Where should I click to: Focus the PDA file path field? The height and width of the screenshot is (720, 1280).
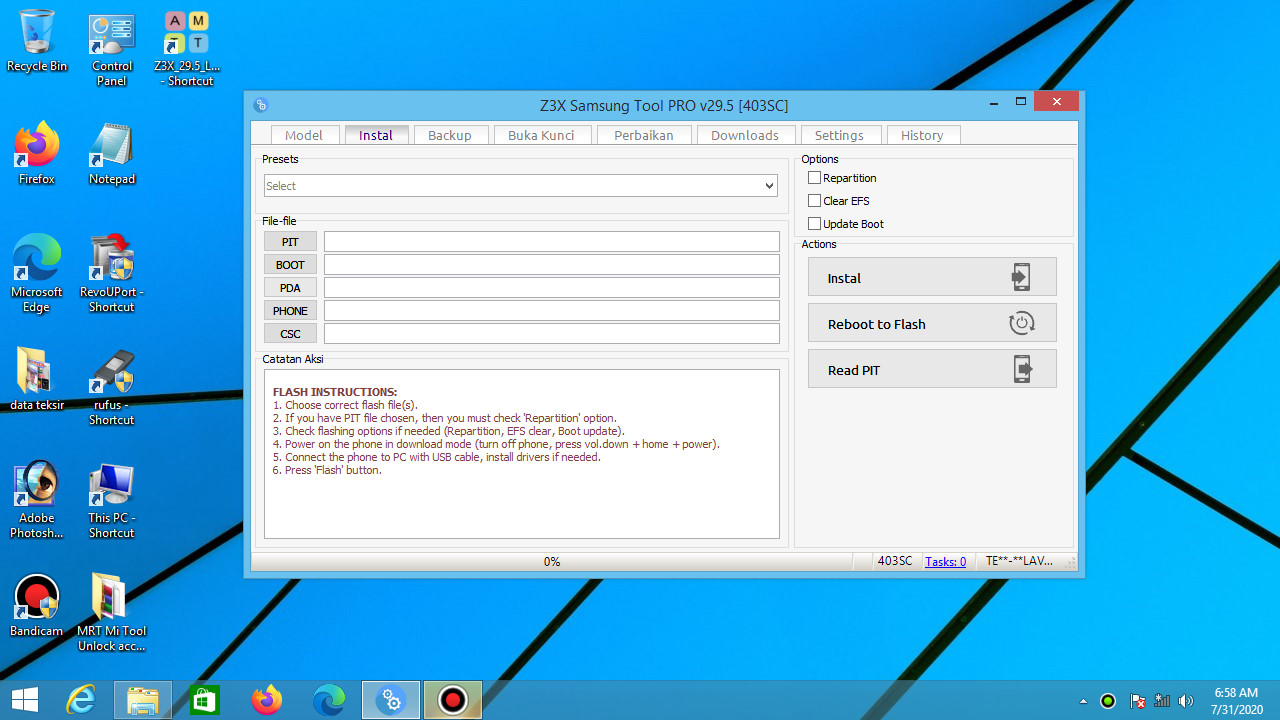[552, 288]
